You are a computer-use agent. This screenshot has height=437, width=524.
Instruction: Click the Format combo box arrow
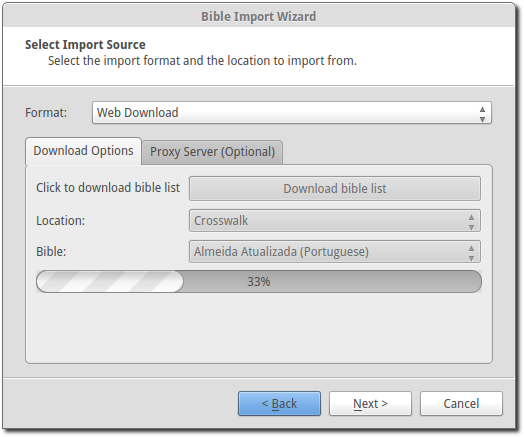point(482,114)
